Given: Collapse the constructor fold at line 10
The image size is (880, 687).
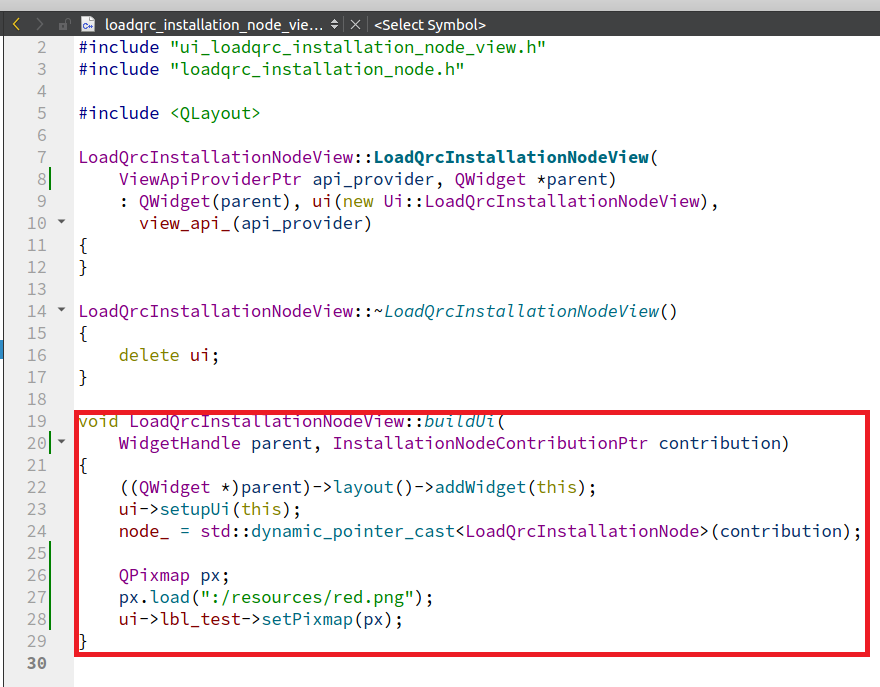Looking at the screenshot, I should coord(62,222).
